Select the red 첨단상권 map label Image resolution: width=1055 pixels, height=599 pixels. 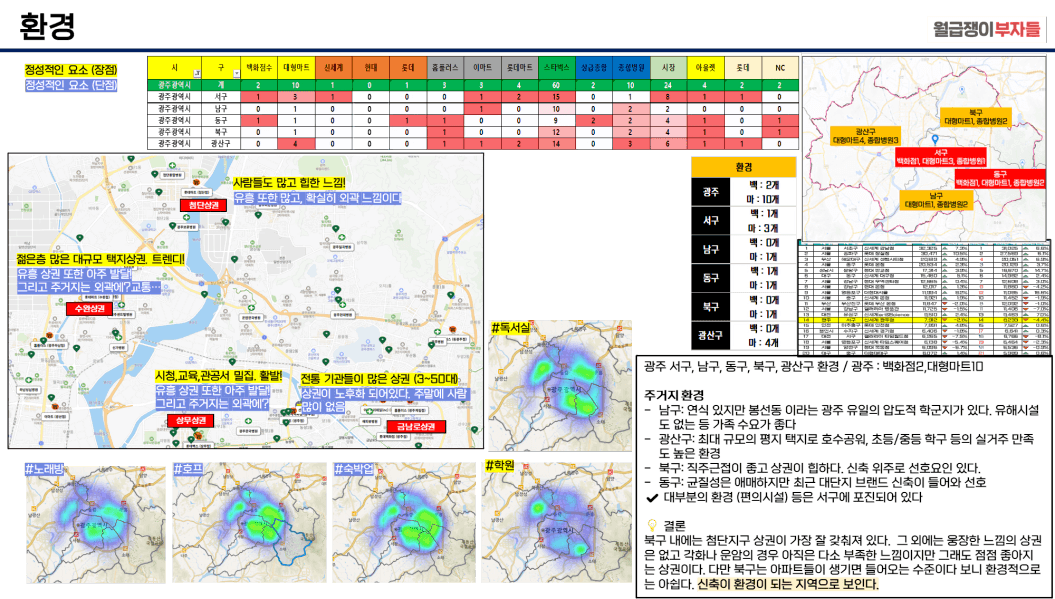click(203, 205)
